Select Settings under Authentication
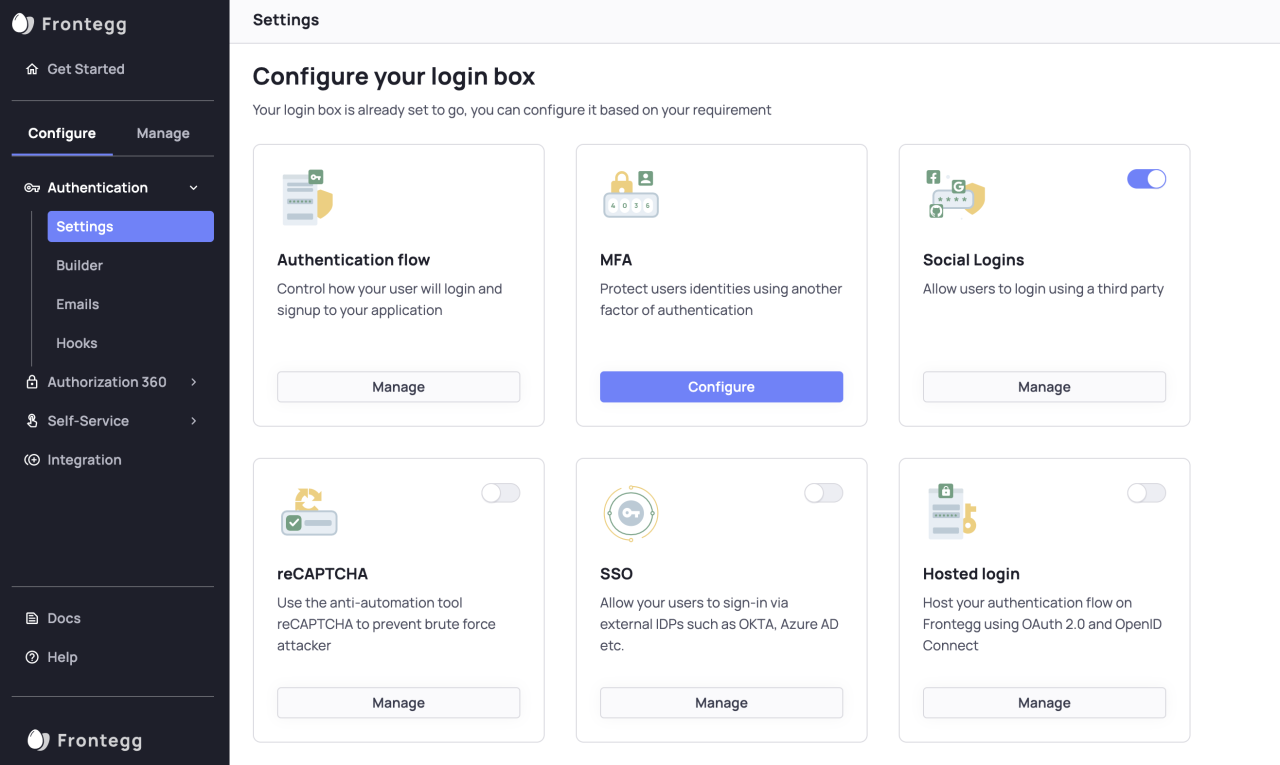 (131, 227)
